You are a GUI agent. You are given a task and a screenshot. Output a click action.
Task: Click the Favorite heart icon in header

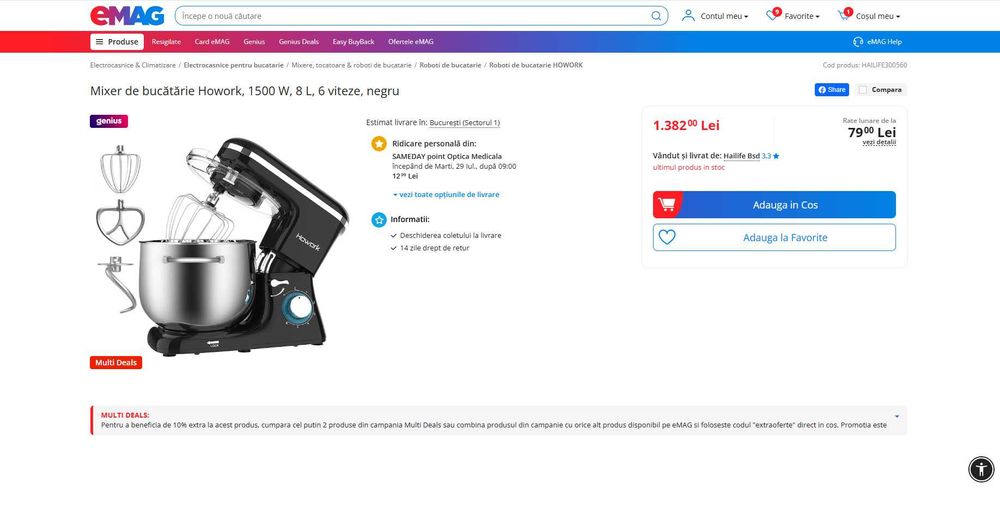(772, 16)
